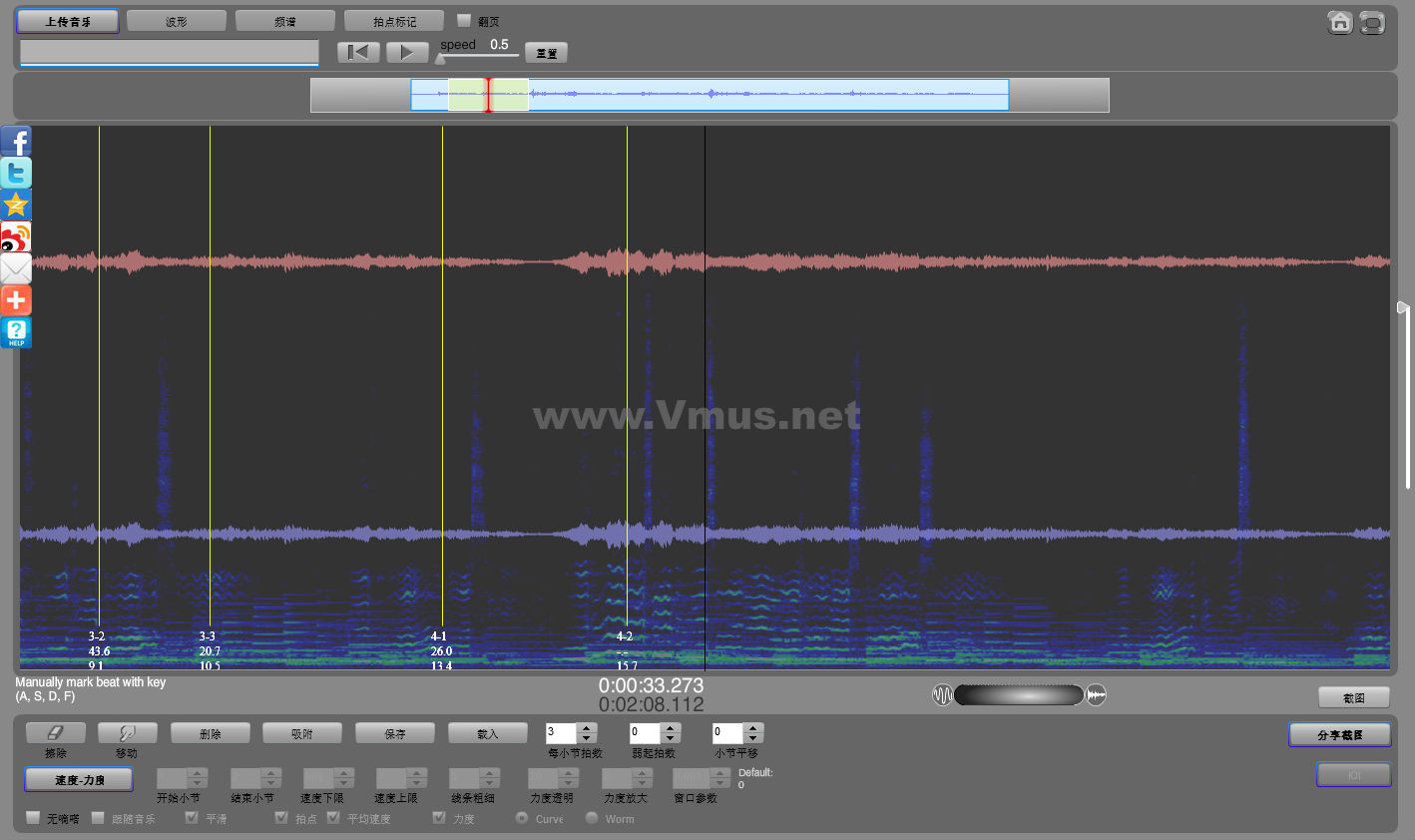Select the move (移动) tool
1415x840 pixels.
click(127, 733)
